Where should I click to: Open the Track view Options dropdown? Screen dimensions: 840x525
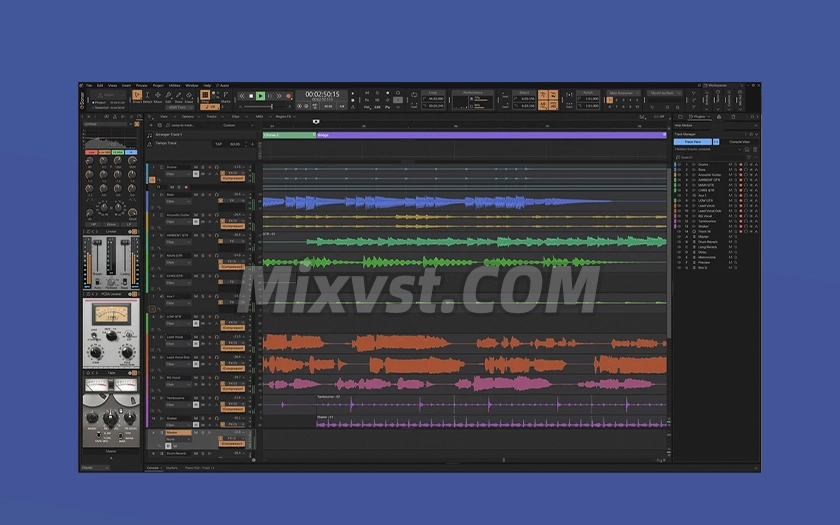(x=189, y=116)
